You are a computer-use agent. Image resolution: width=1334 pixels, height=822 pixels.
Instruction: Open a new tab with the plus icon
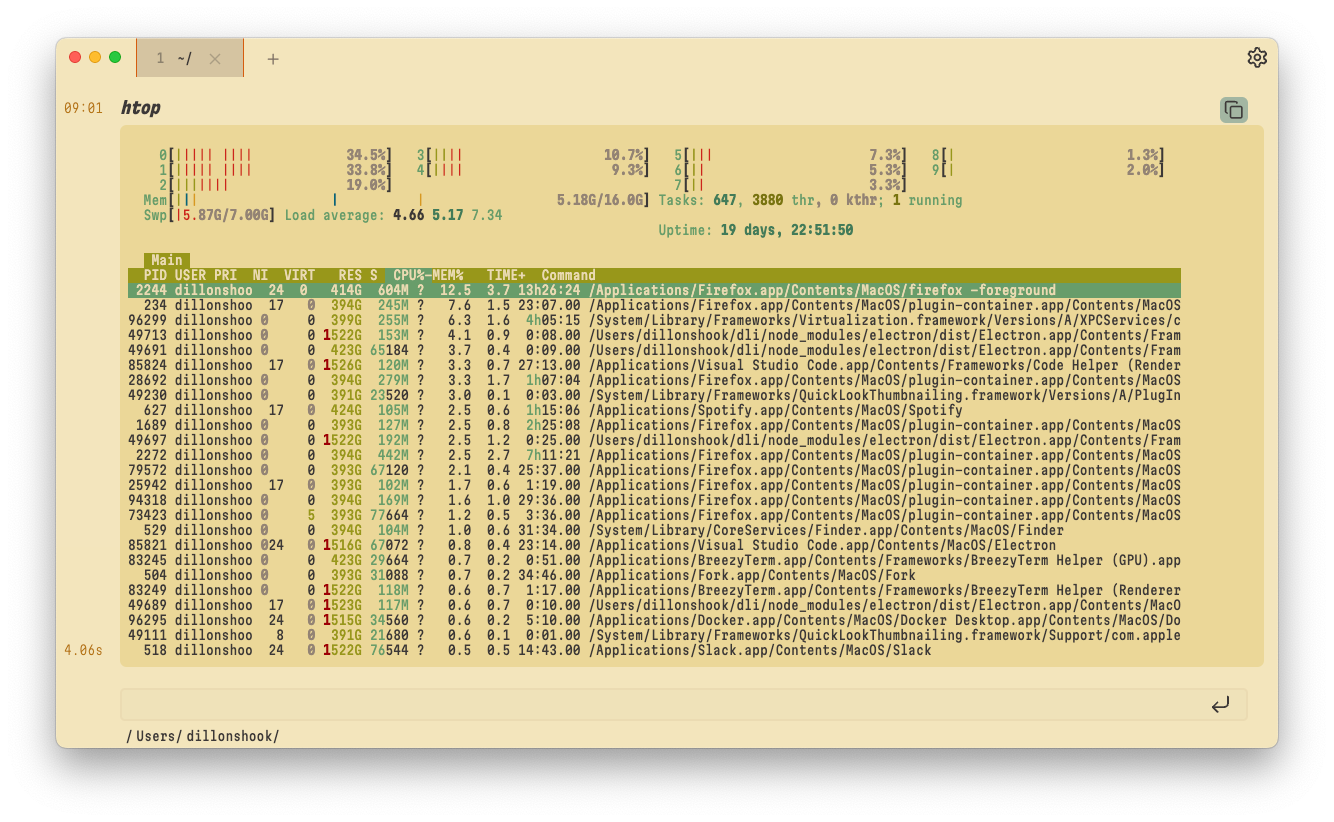coord(272,59)
